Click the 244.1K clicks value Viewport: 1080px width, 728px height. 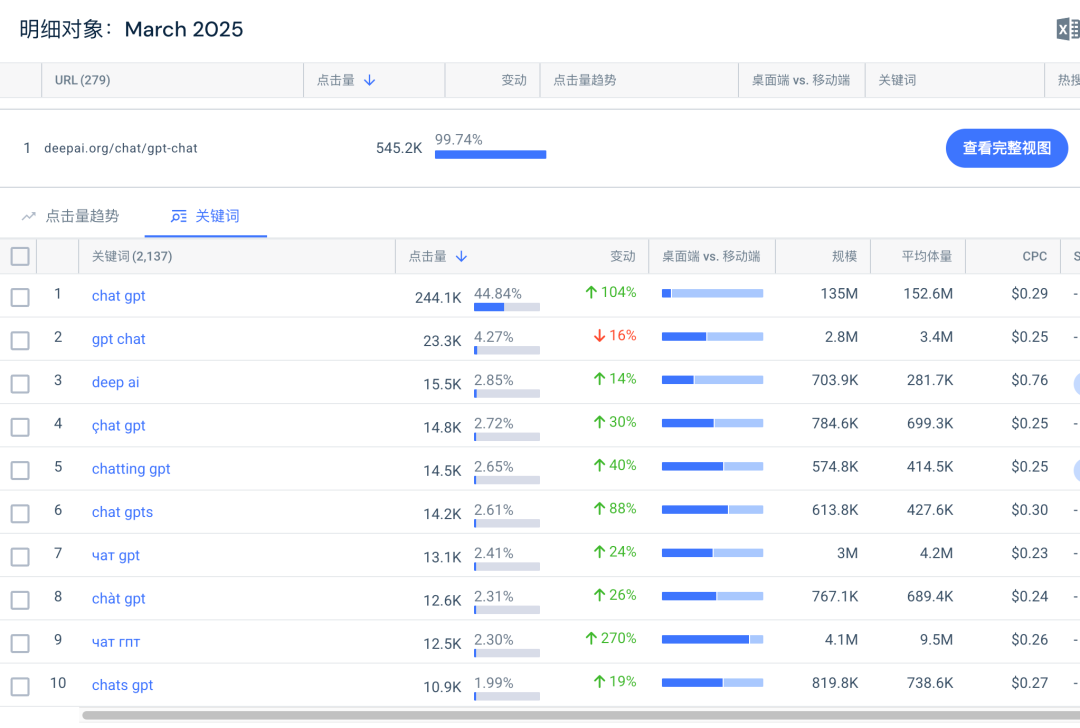coord(438,298)
